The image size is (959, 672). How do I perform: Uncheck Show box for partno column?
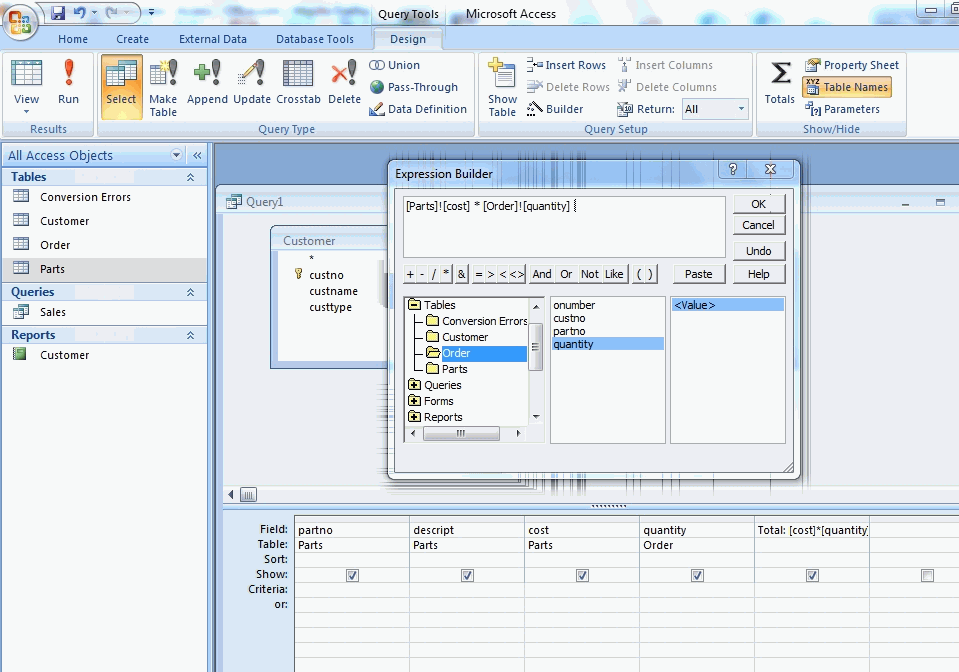(x=352, y=575)
